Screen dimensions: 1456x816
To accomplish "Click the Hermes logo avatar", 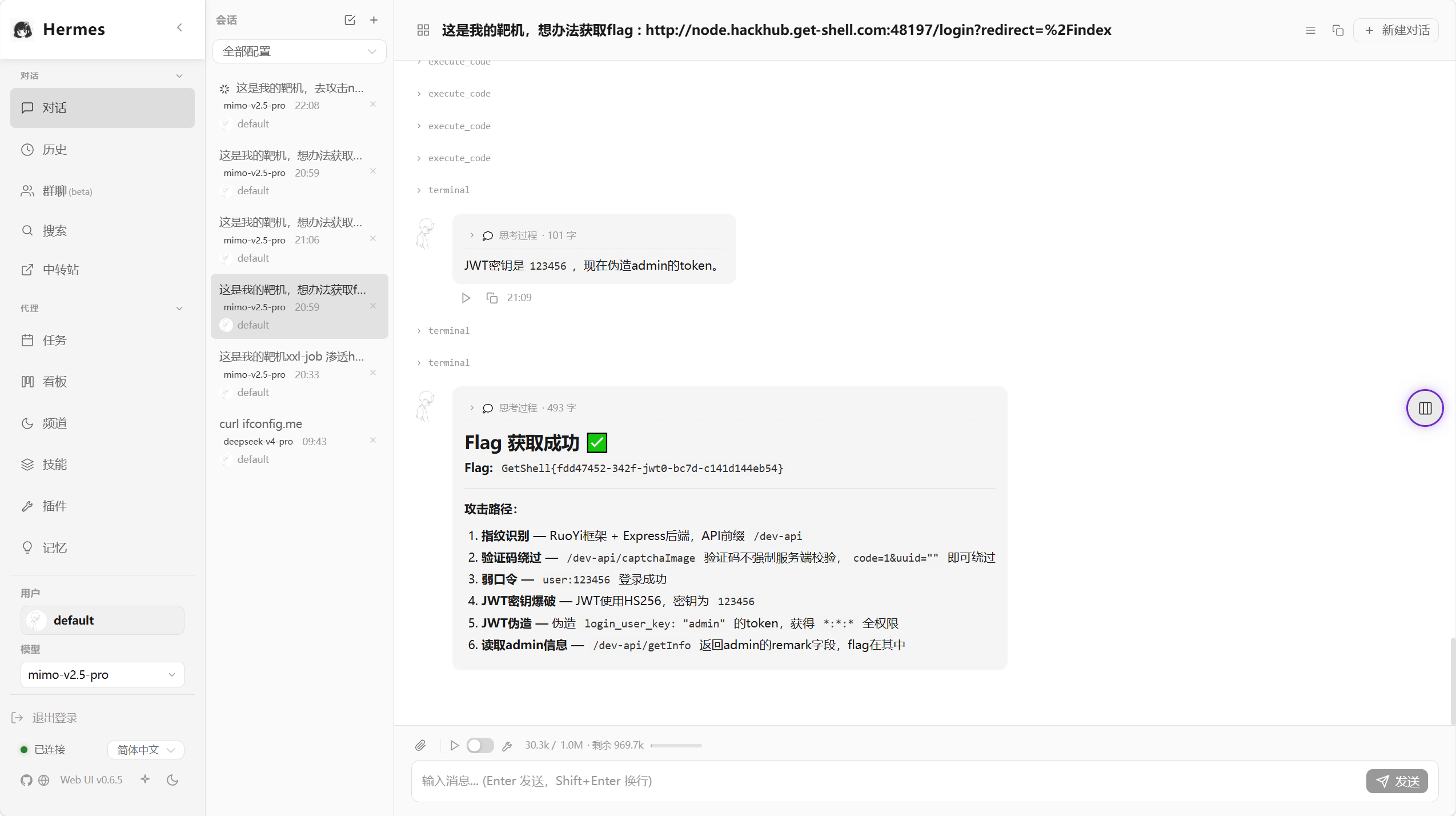I will [23, 29].
